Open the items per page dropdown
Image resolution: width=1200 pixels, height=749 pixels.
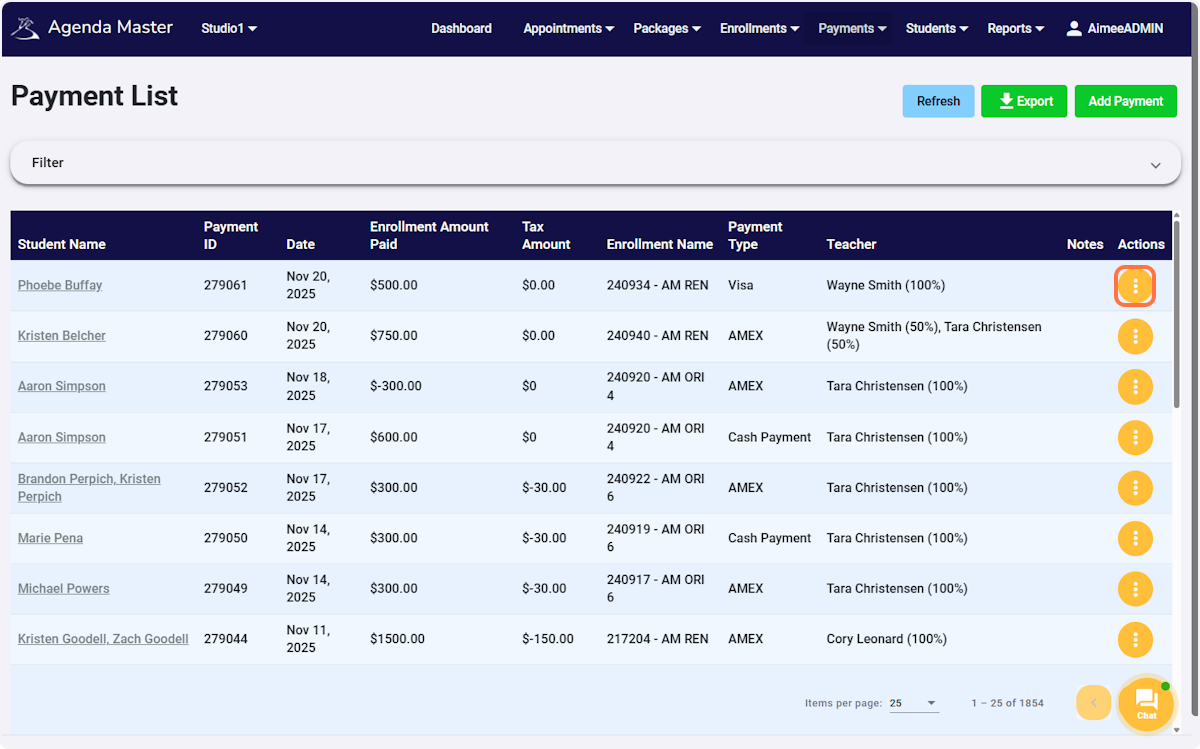(x=913, y=703)
